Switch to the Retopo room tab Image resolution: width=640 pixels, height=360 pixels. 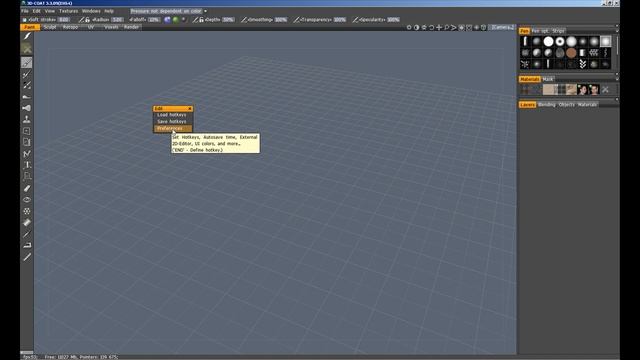tap(70, 27)
